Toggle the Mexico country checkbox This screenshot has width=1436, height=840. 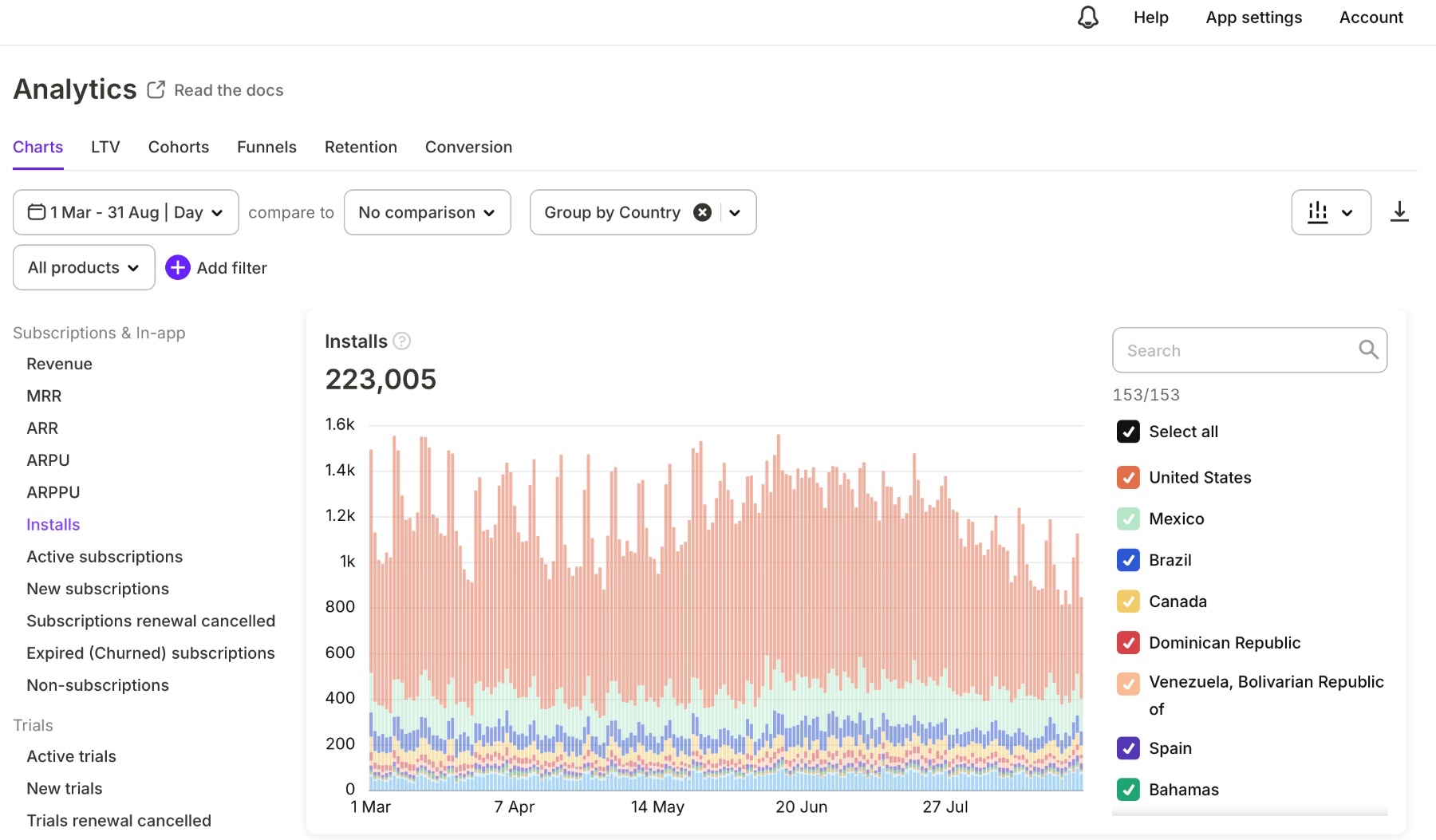[1128, 519]
